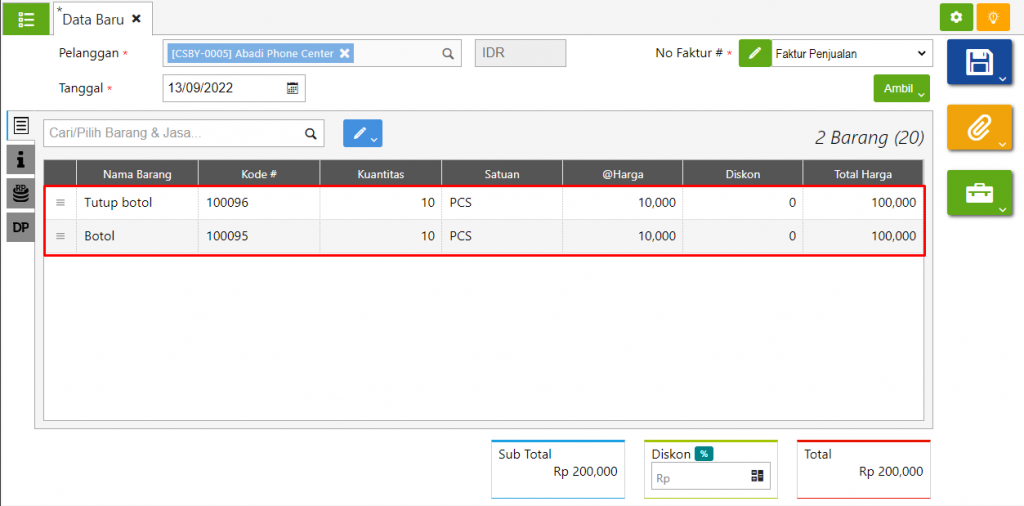The image size is (1024, 506).
Task: Click the Diskon column header
Action: point(743,174)
